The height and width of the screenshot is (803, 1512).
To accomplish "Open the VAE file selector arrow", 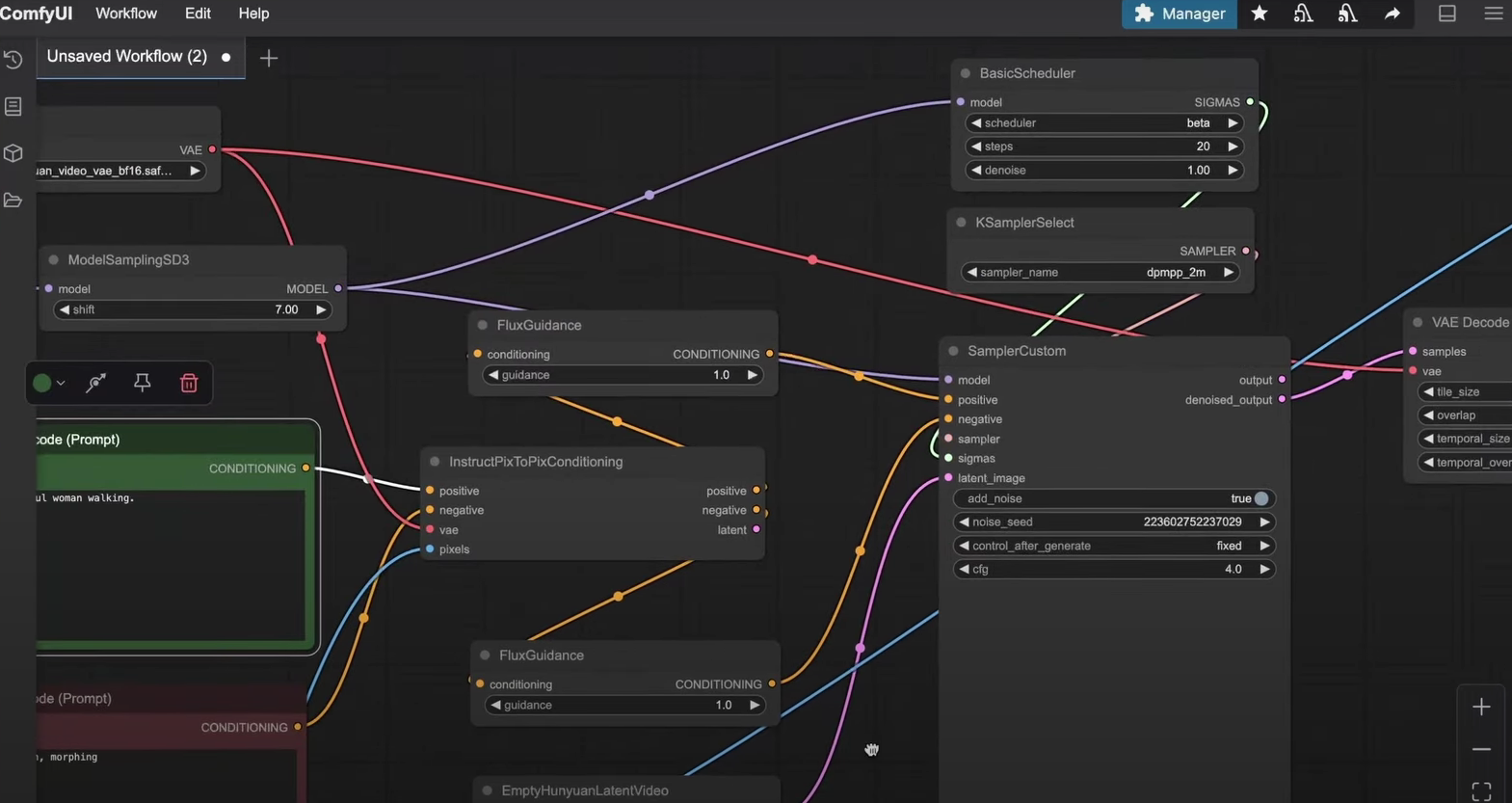I will pos(195,171).
